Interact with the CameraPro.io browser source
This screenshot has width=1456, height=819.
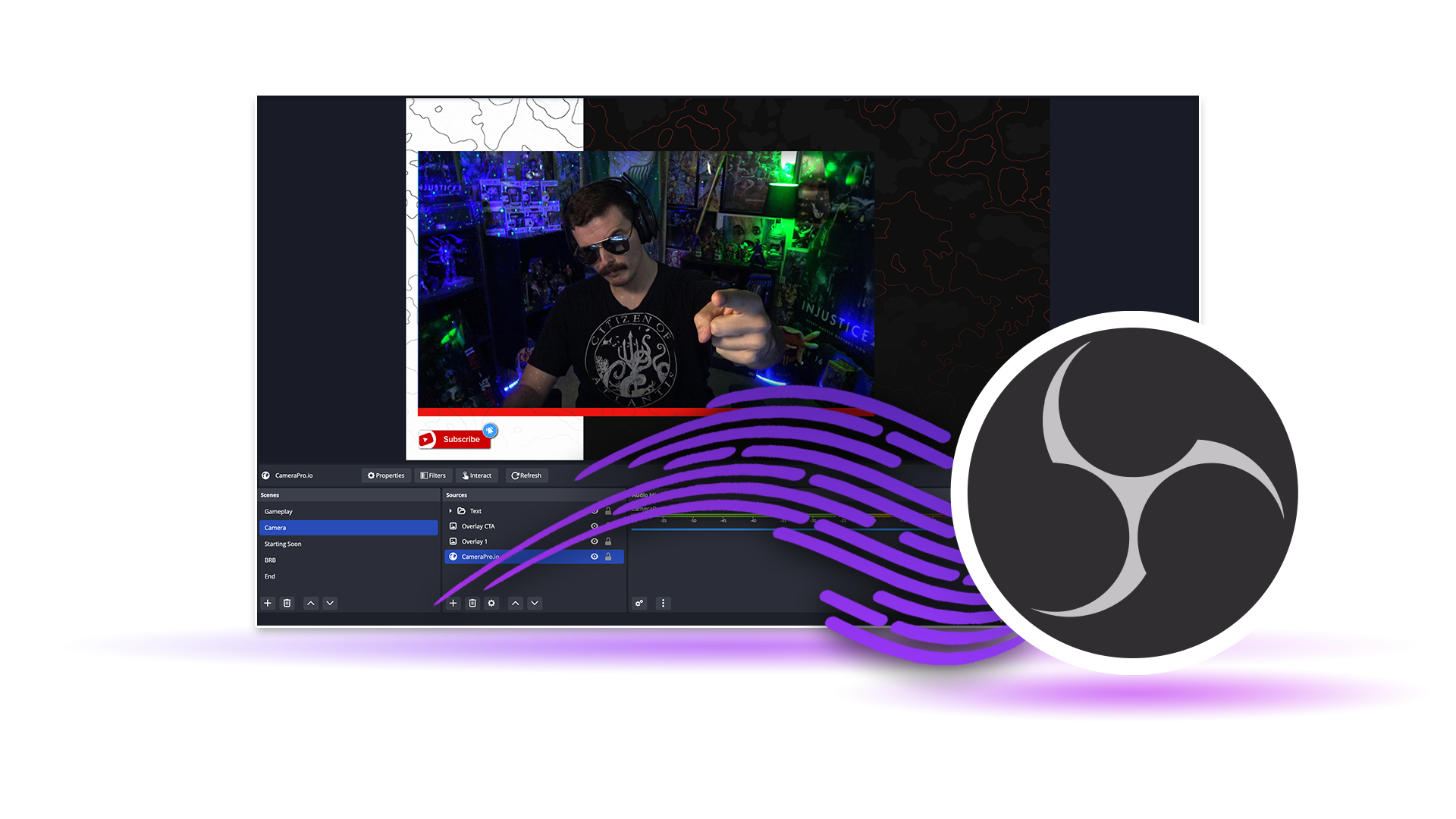click(x=477, y=475)
